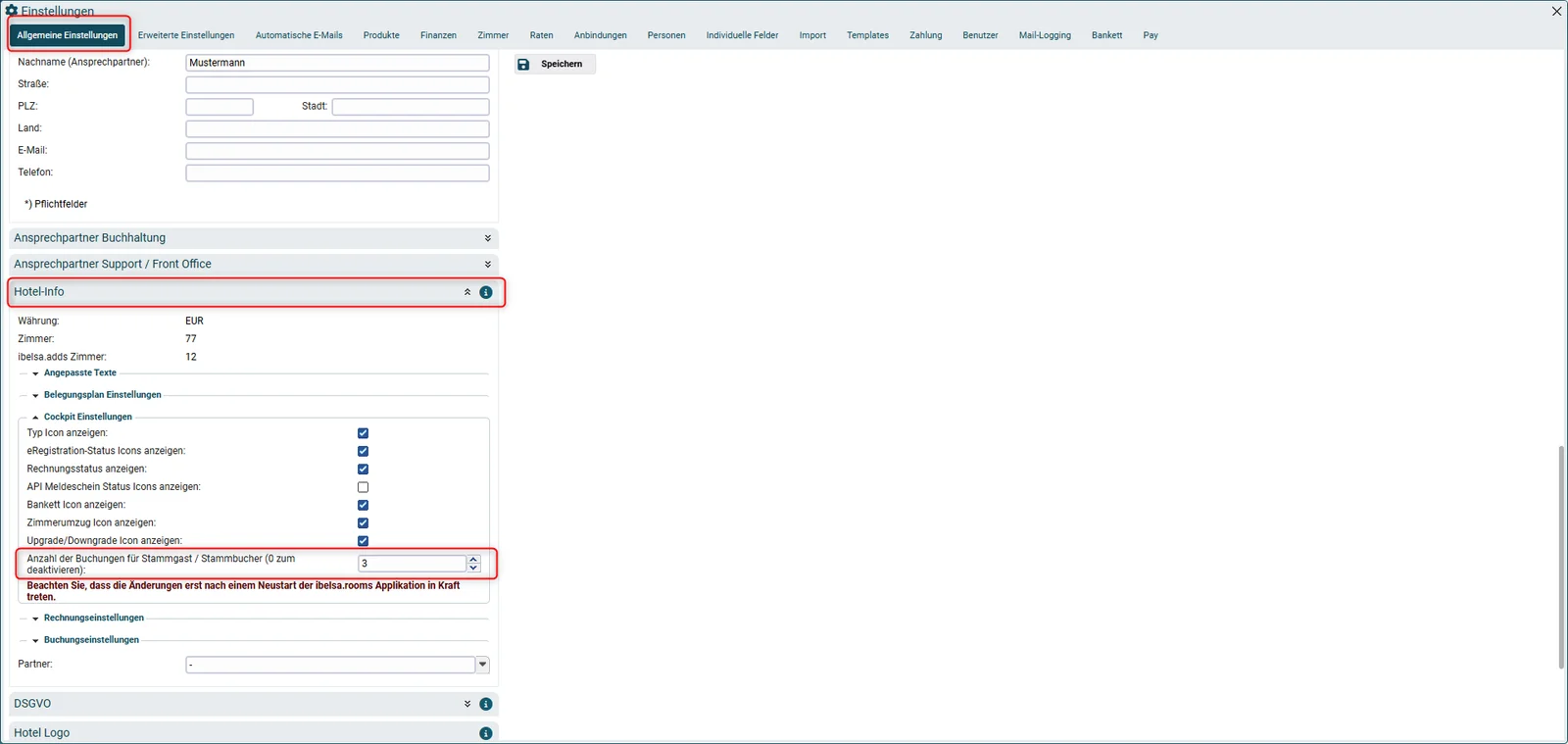
Task: Expand the DSGVO section chevron
Action: [467, 704]
